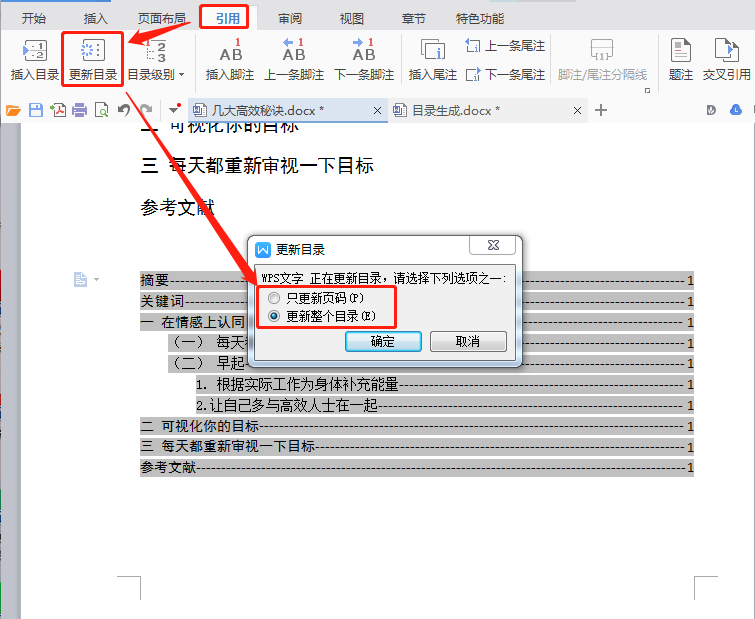The image size is (755, 619).
Task: Click TOC entry 一 在情感上认同
Action: point(417,322)
